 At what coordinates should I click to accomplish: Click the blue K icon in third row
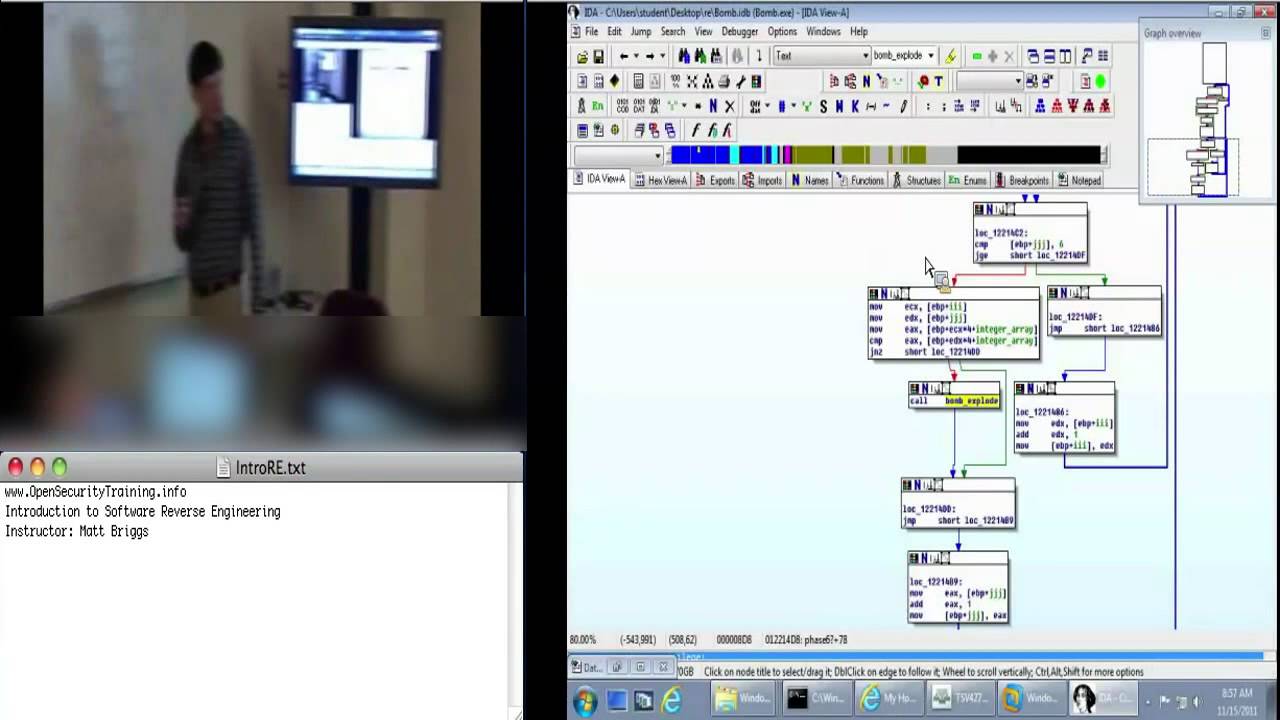[855, 106]
